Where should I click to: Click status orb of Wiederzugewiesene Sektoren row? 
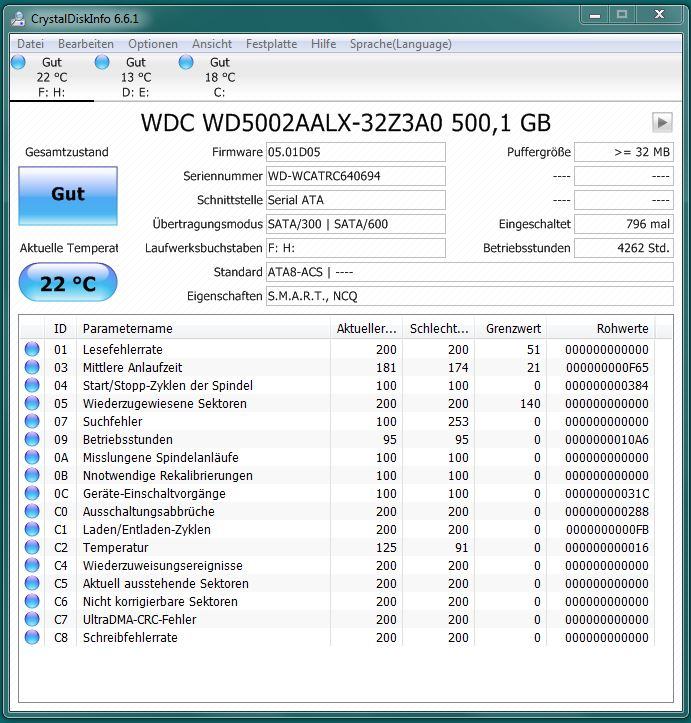[x=32, y=403]
